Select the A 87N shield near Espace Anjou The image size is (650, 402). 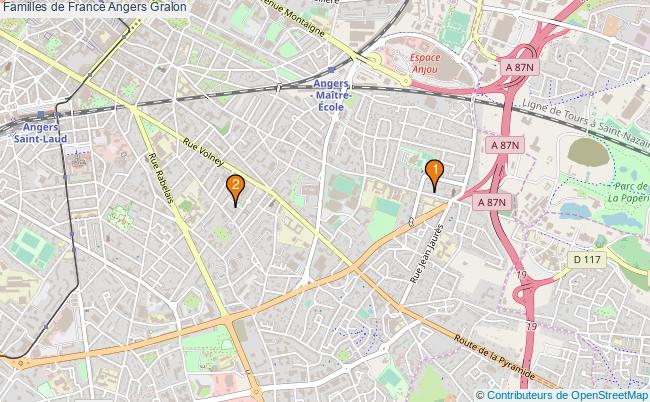pos(520,67)
